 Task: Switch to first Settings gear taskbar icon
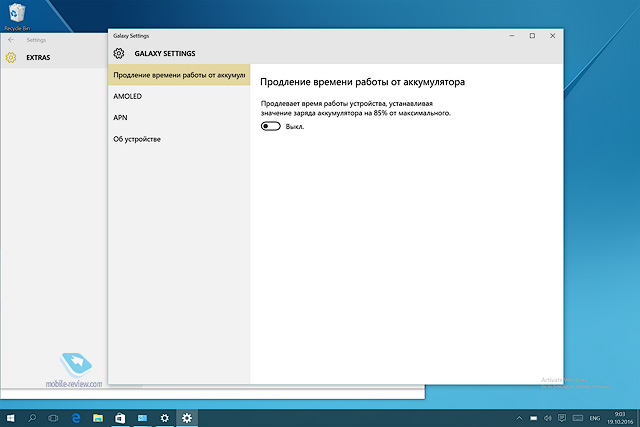164,418
